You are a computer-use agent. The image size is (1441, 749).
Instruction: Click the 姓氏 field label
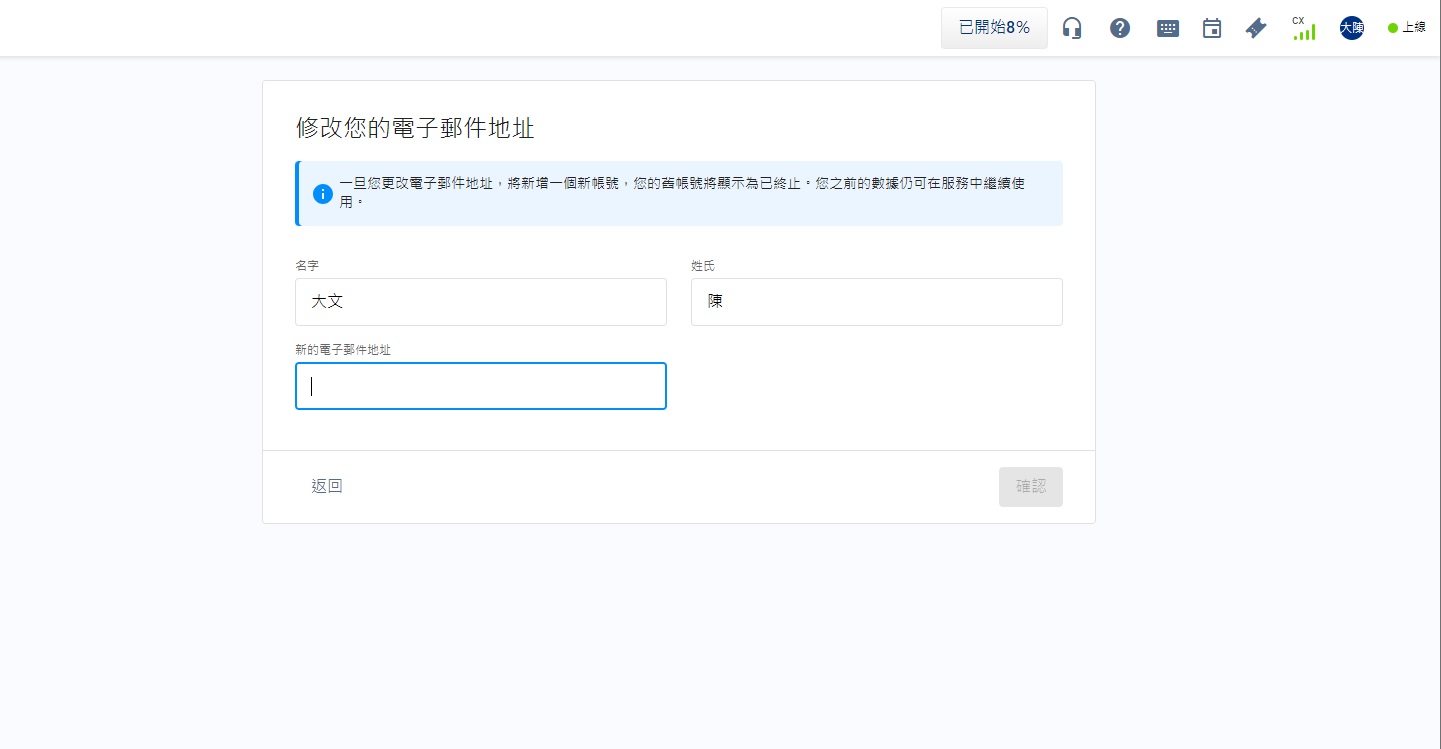click(x=703, y=266)
